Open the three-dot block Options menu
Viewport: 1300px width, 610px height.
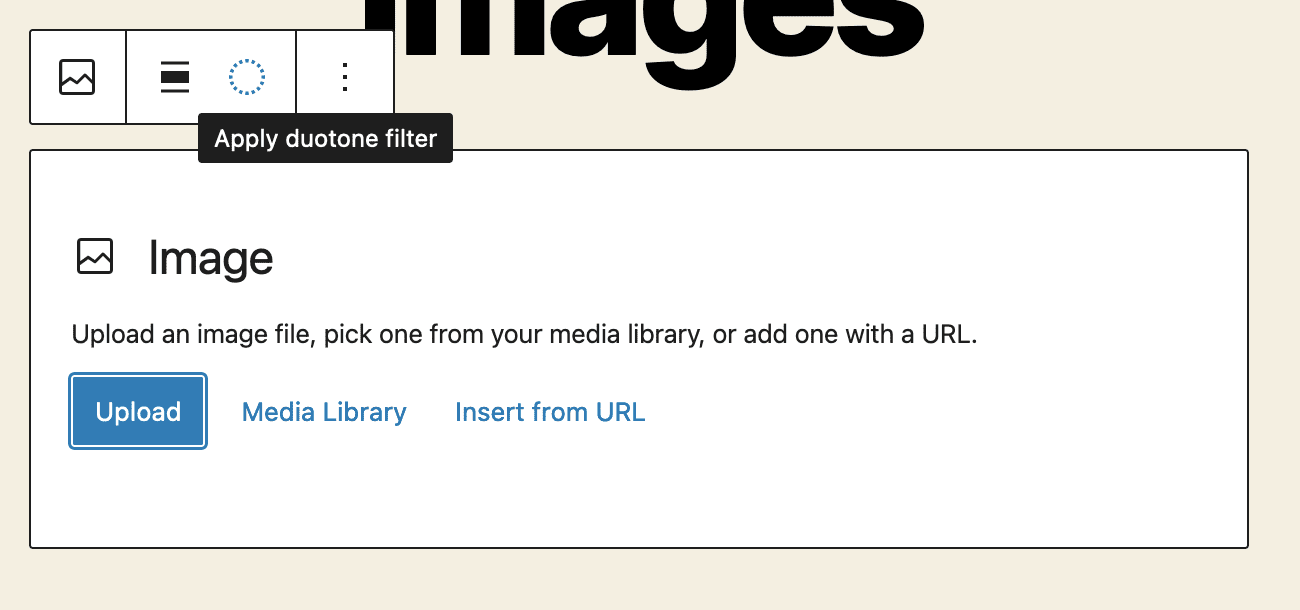click(345, 77)
